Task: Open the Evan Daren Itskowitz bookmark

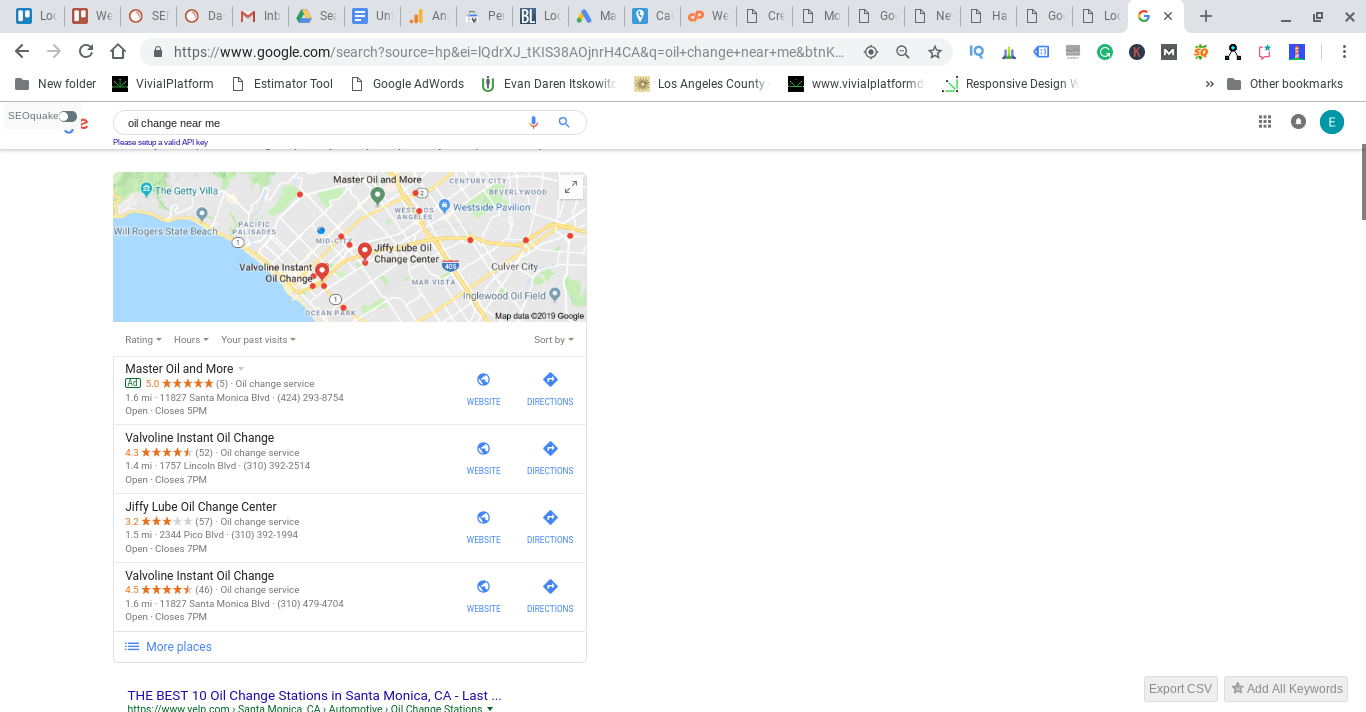Action: coord(549,84)
